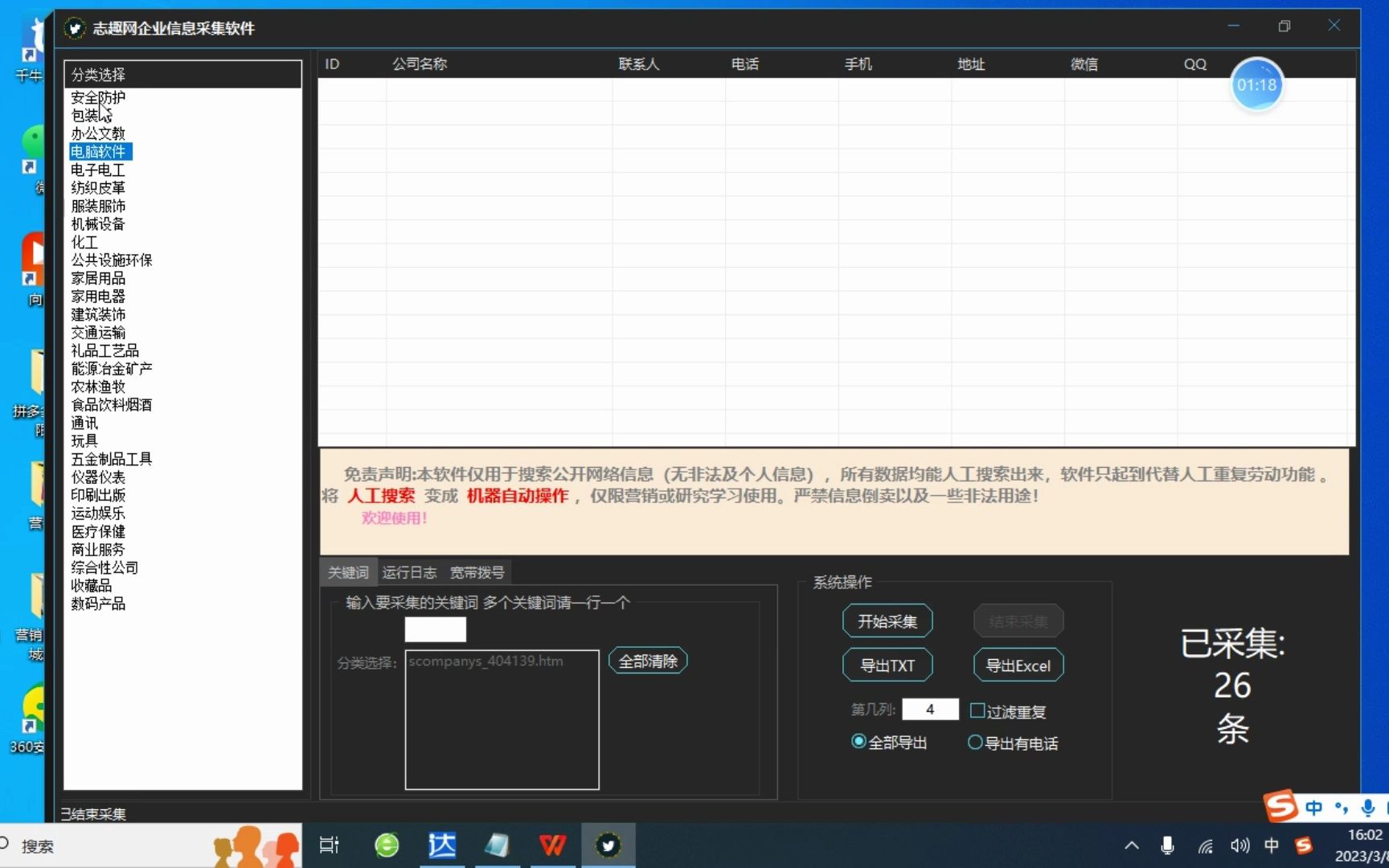
Task: Click the 地址 column header
Action: [971, 64]
